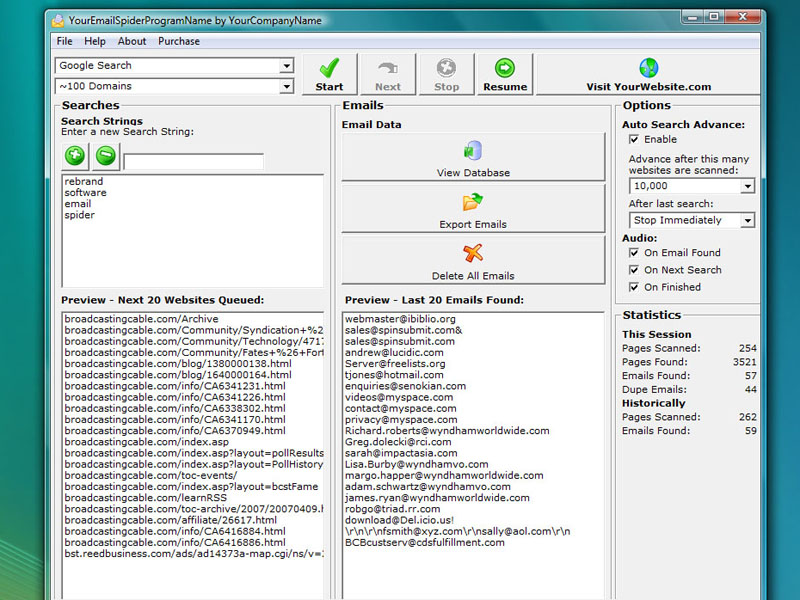Select email Greg.dolecki@rci.com
800x600 pixels.
(398, 442)
